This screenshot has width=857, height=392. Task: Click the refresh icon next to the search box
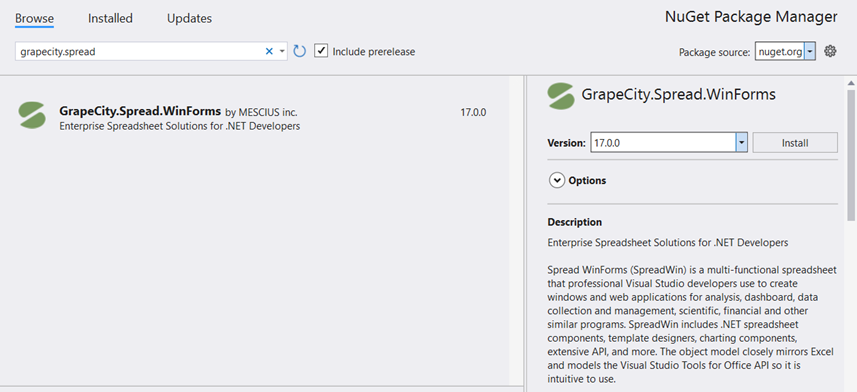[300, 51]
